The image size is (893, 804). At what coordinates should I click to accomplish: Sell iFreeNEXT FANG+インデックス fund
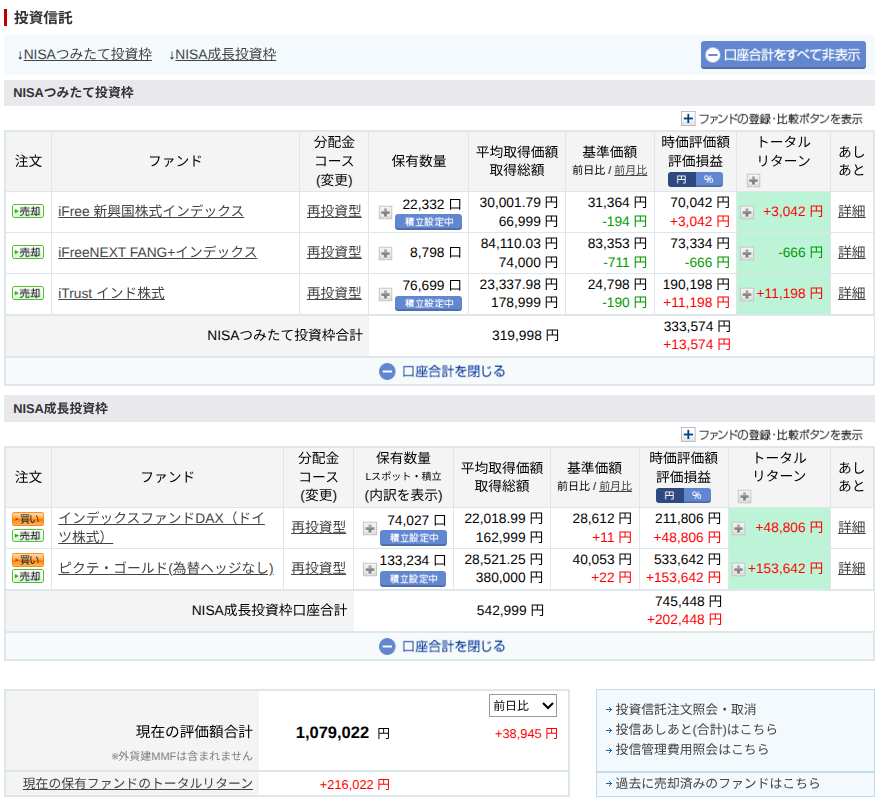pyautogui.click(x=28, y=252)
